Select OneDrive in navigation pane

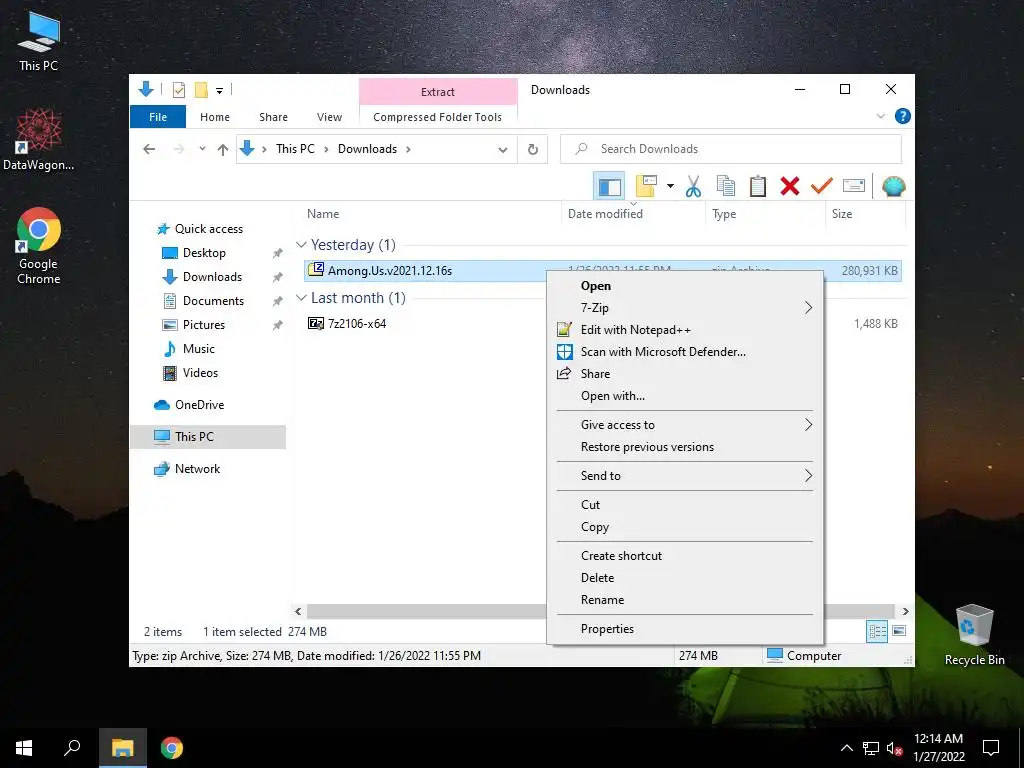click(x=199, y=405)
